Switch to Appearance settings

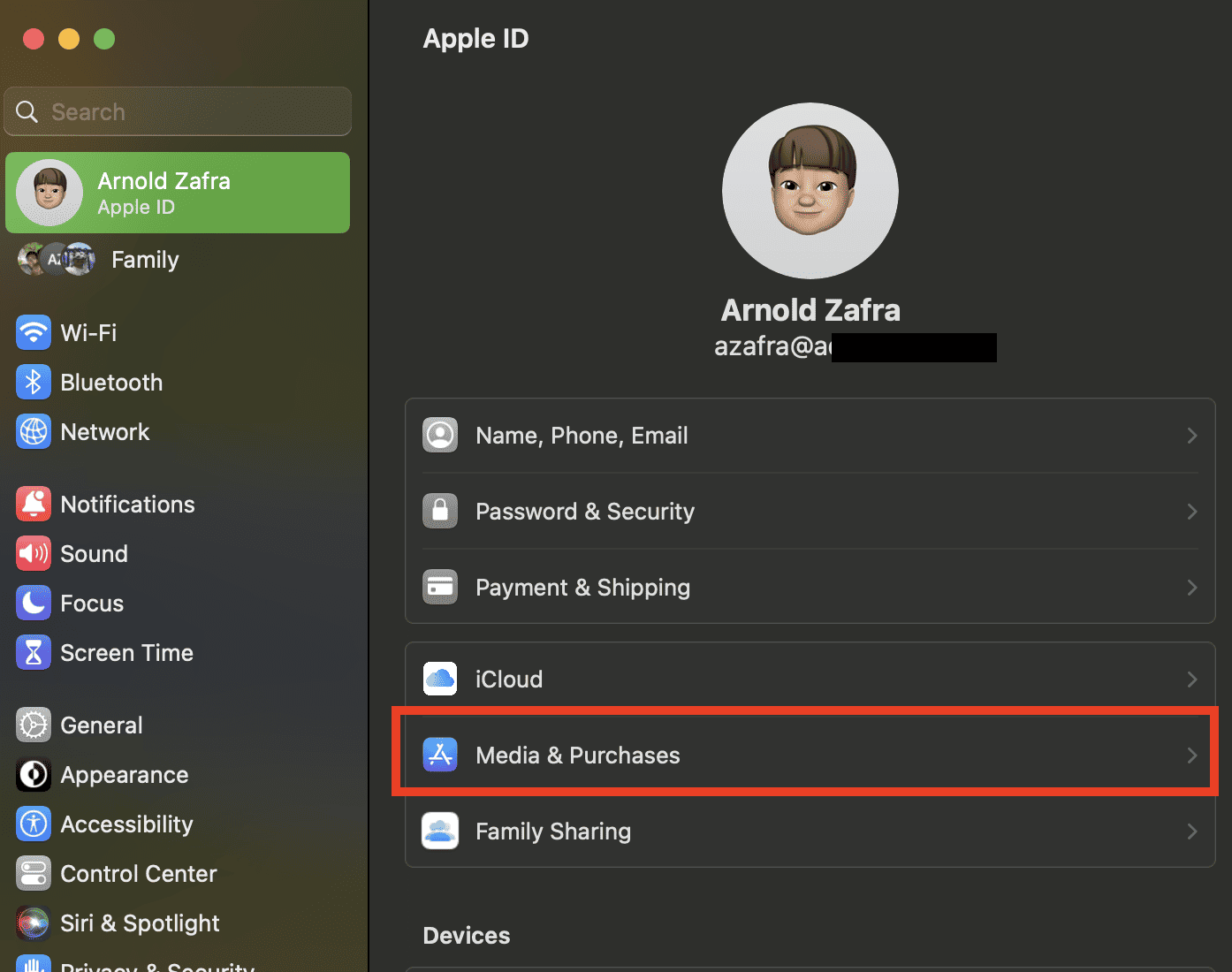pyautogui.click(x=124, y=775)
